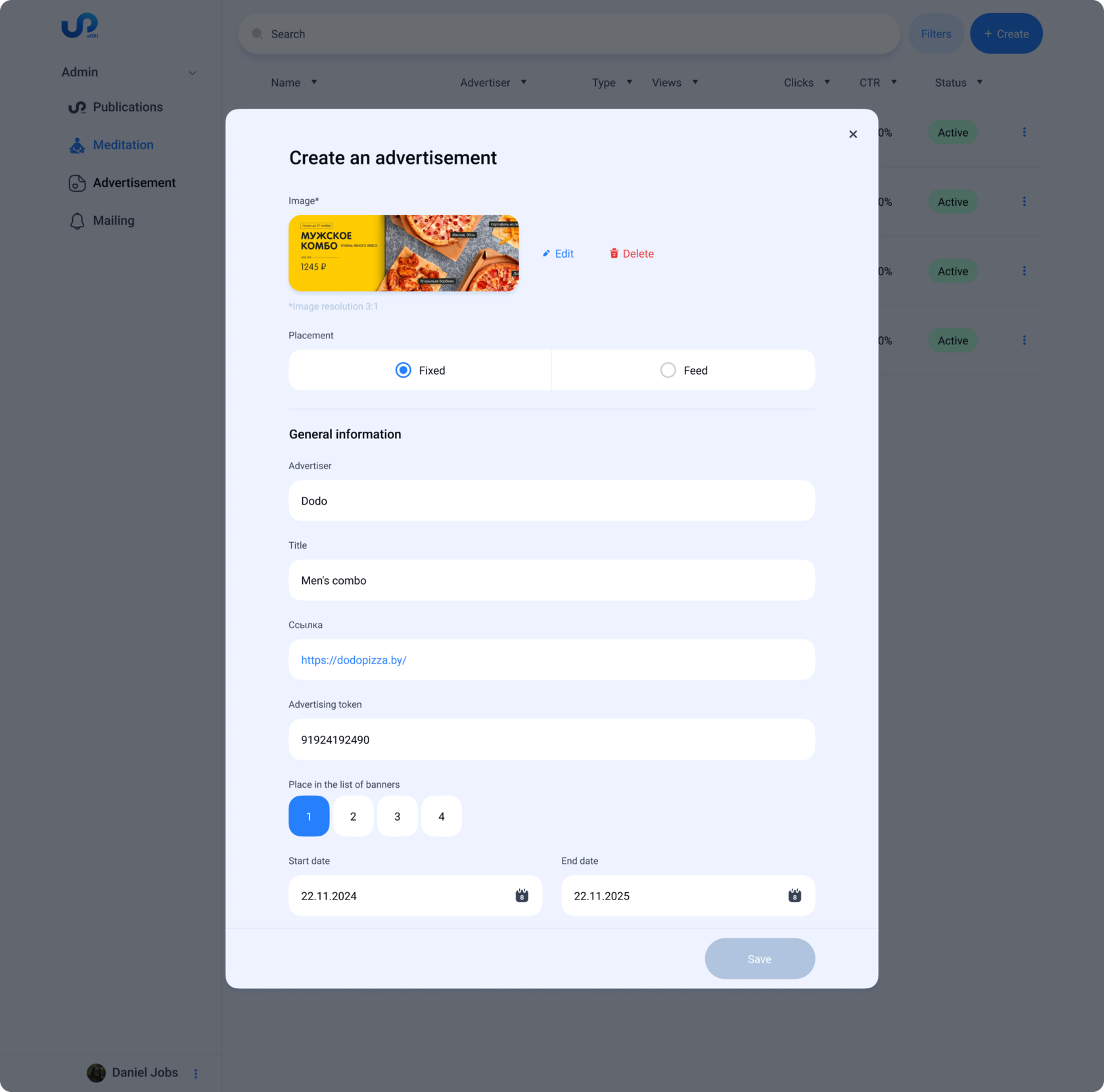Select the Feed placement radio button

[668, 371]
